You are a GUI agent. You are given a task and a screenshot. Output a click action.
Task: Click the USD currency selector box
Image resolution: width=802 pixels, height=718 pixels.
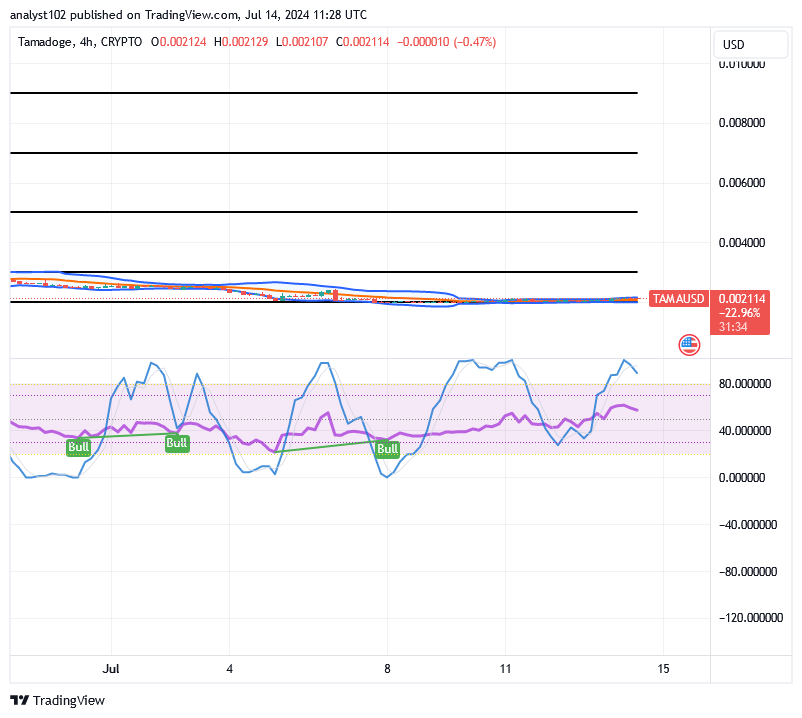click(x=750, y=44)
